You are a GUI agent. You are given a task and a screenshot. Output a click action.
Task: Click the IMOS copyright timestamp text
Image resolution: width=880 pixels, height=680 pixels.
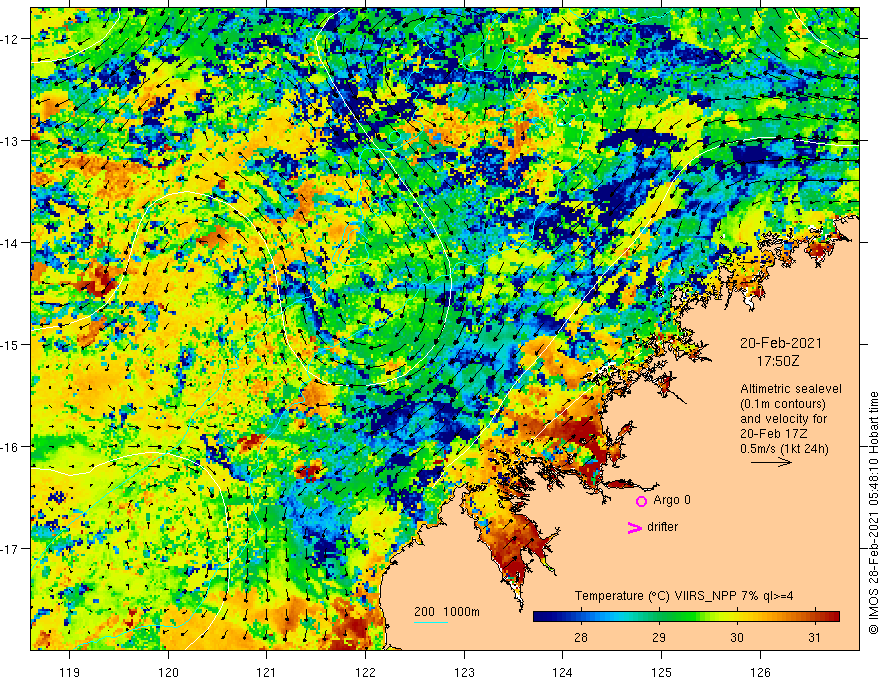[873, 513]
